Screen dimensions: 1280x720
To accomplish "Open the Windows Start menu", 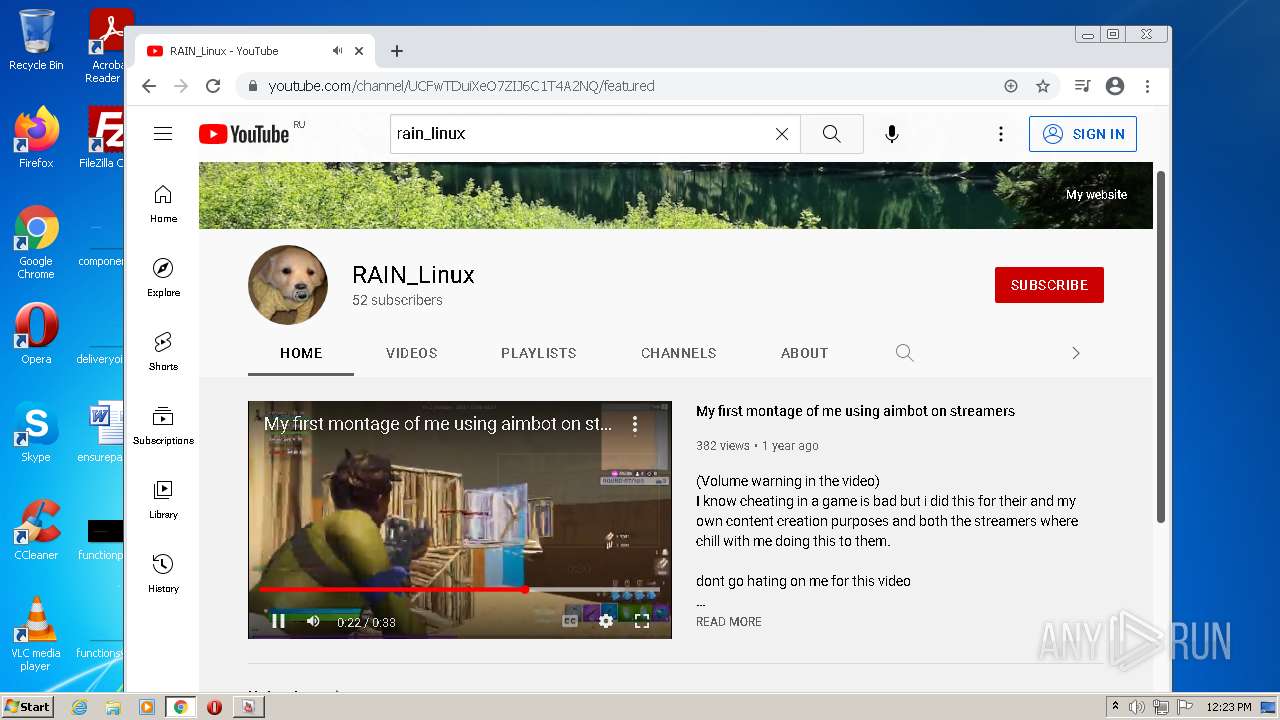I will click(27, 707).
